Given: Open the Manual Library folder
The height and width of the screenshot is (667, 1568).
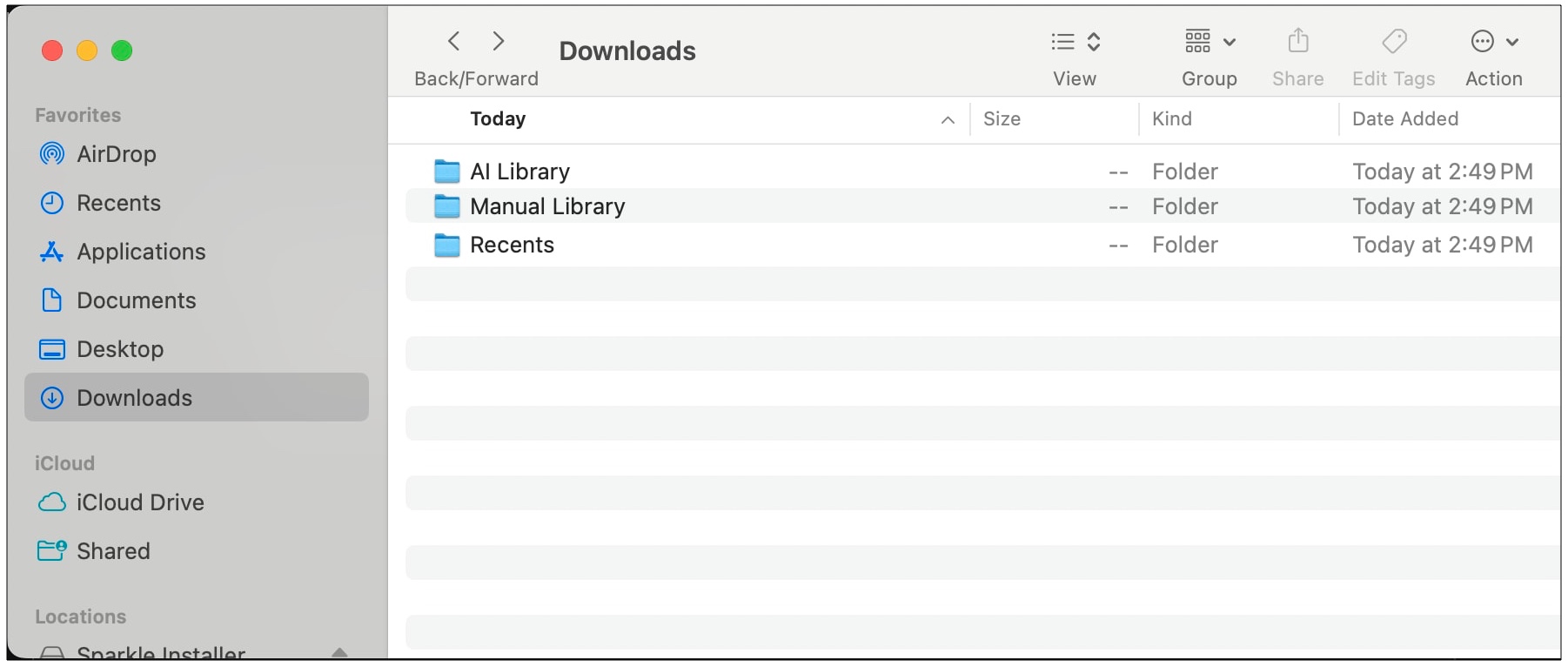Looking at the screenshot, I should pos(546,206).
